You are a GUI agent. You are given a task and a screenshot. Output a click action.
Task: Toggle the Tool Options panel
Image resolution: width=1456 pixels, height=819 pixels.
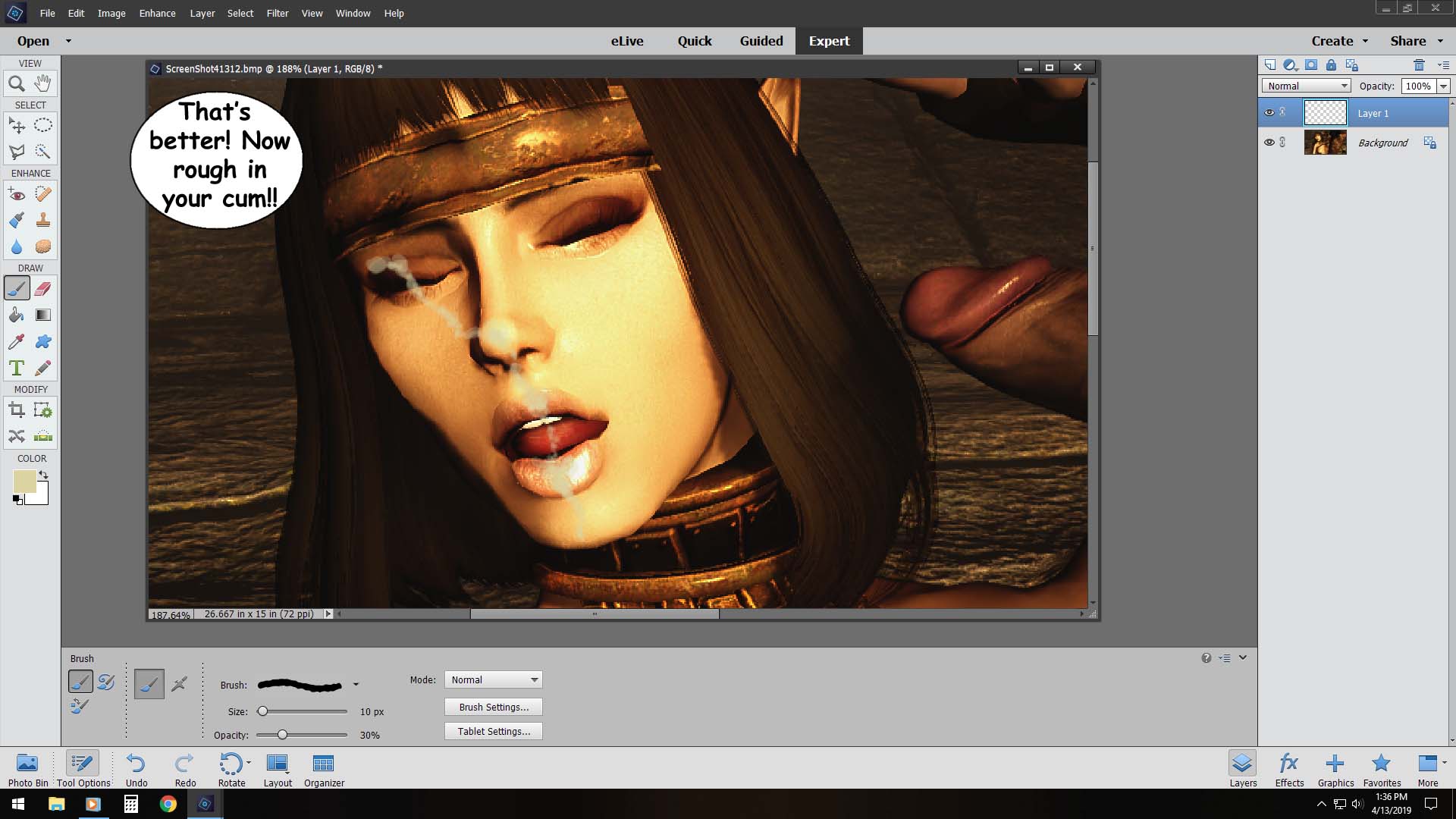pos(83,768)
